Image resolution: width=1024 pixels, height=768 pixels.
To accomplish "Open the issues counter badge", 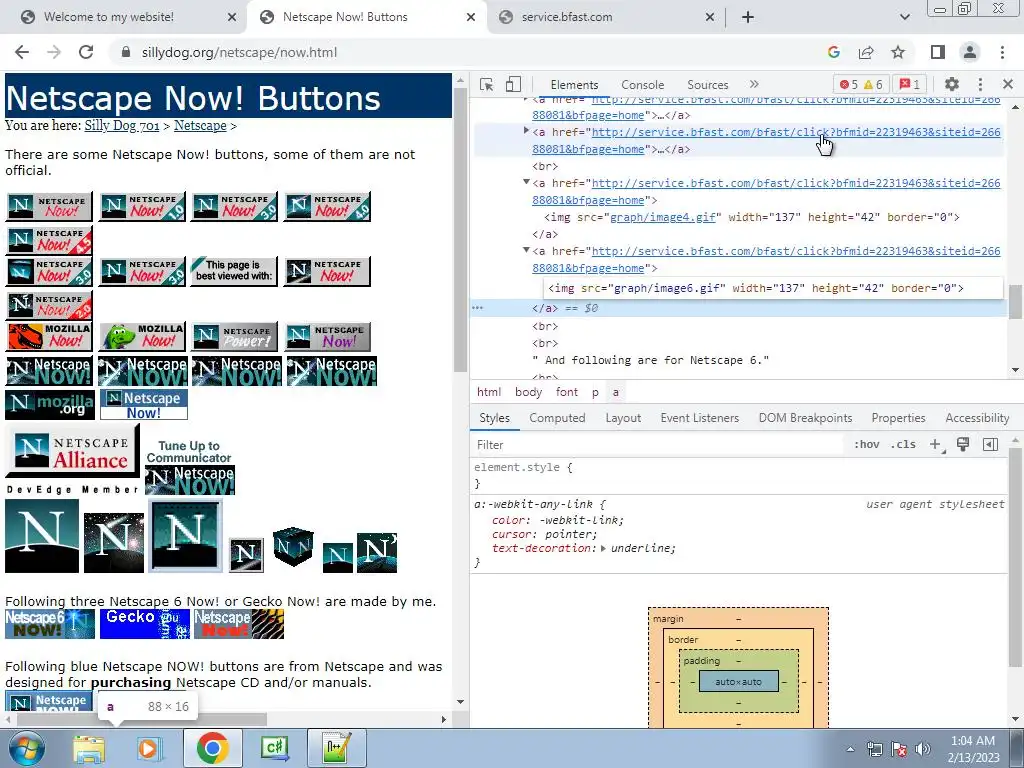I will click(910, 84).
